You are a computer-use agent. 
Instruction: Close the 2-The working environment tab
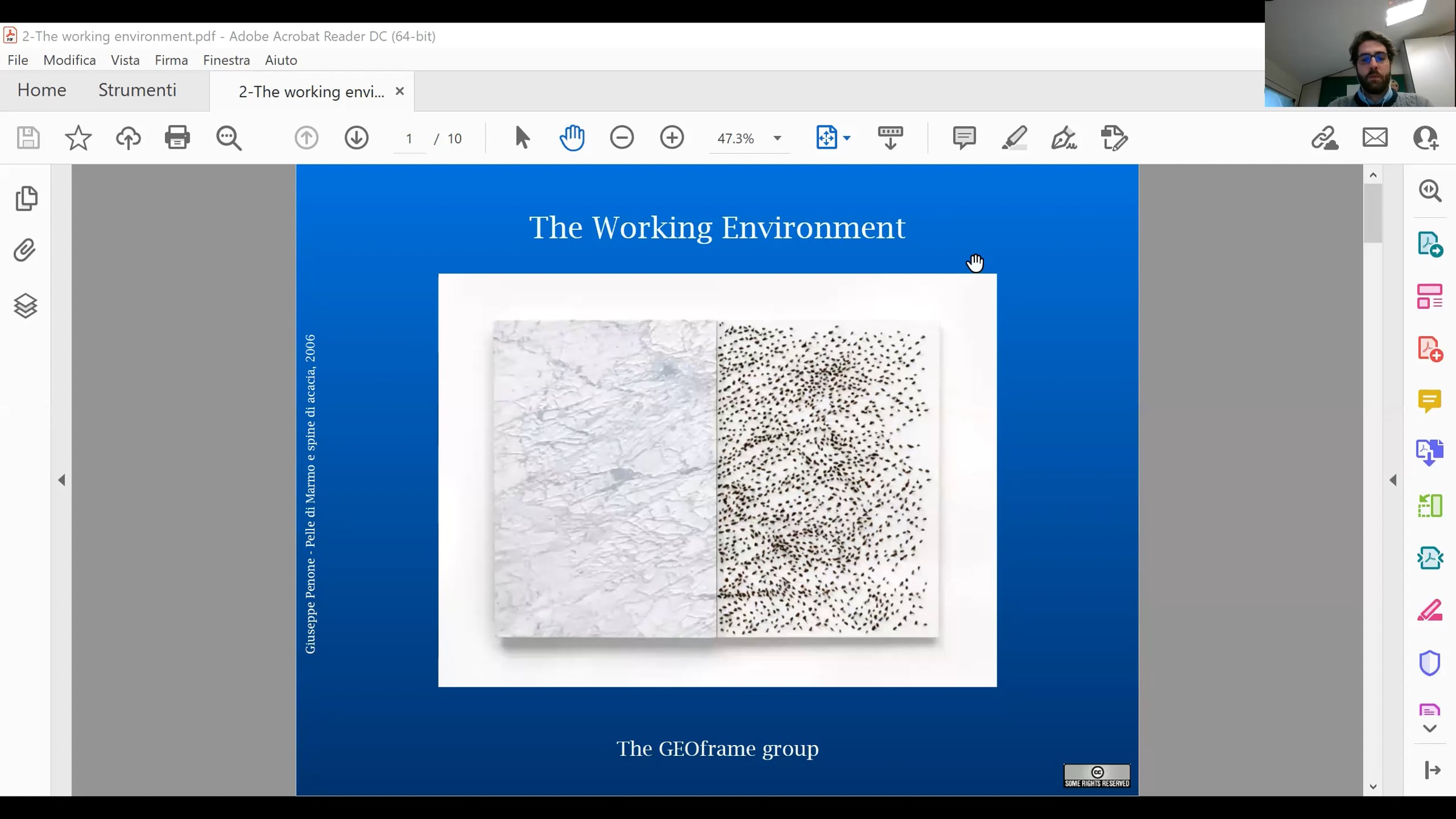click(x=400, y=91)
